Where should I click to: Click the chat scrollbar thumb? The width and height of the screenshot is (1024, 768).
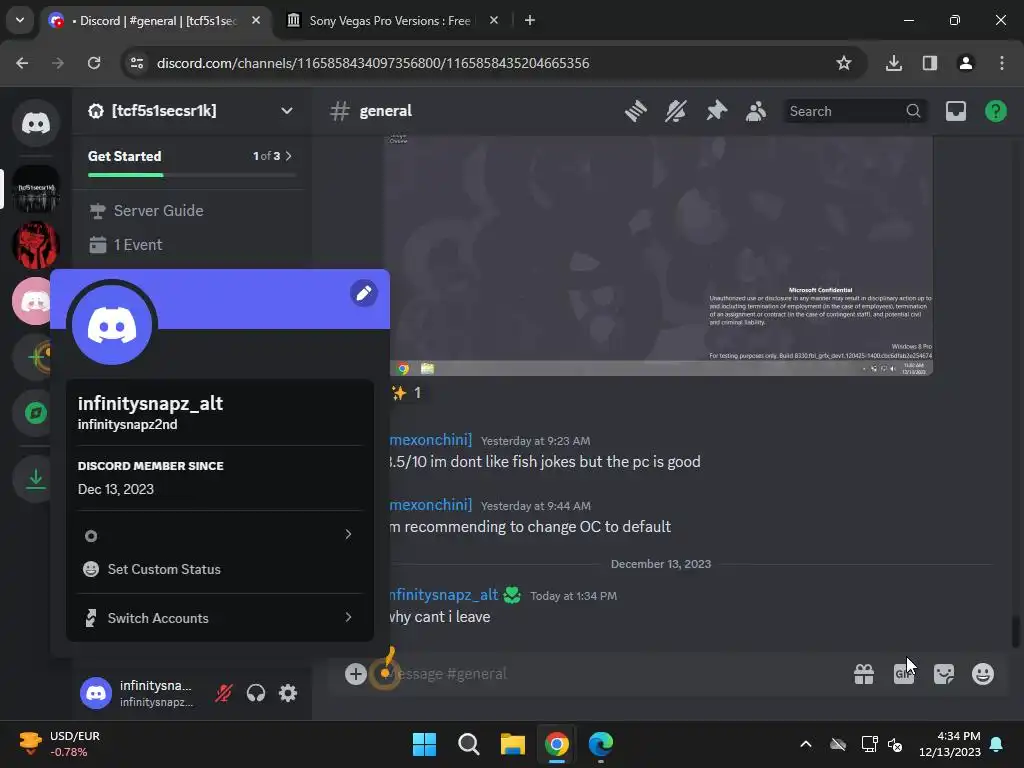1016,632
